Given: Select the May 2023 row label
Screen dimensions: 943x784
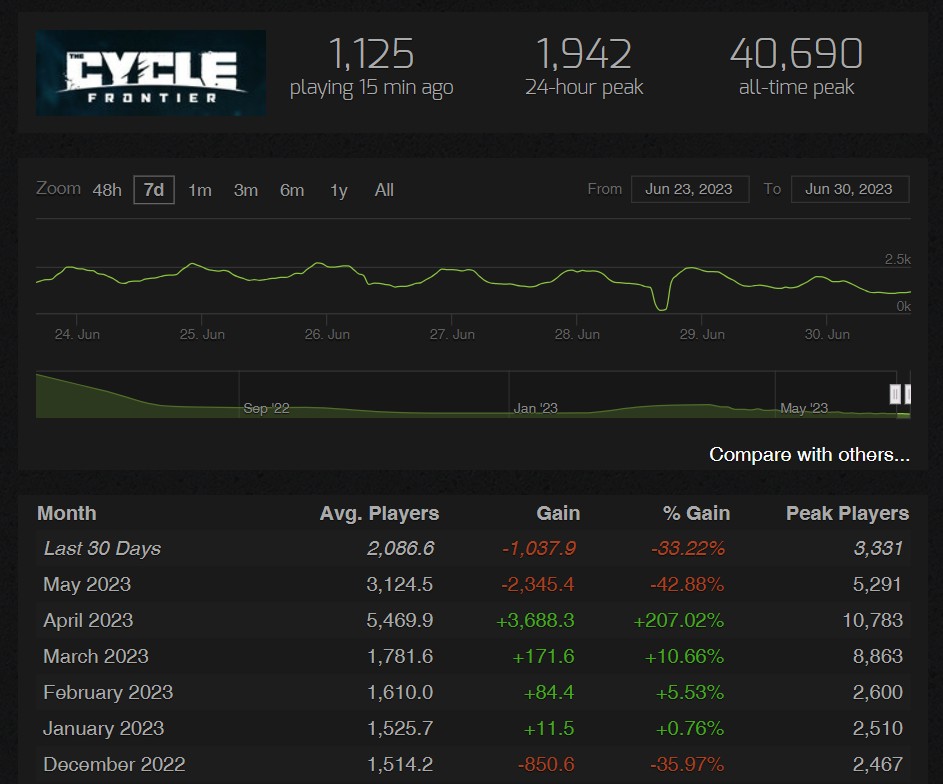Looking at the screenshot, I should (x=87, y=584).
